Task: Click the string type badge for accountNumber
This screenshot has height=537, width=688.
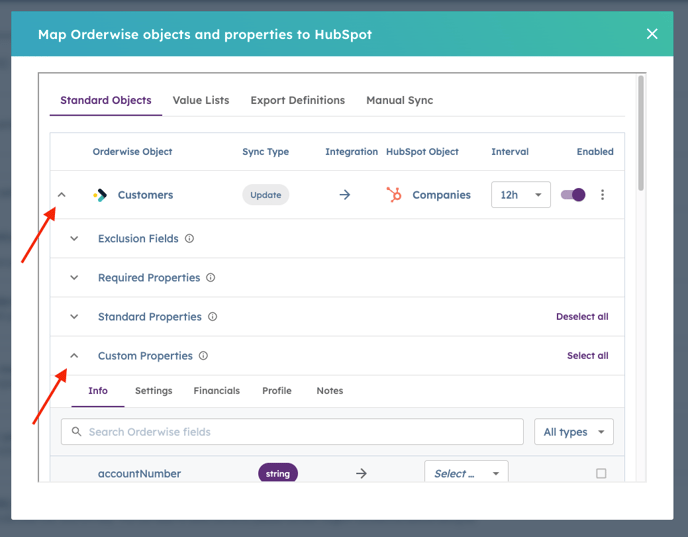Action: (x=278, y=473)
